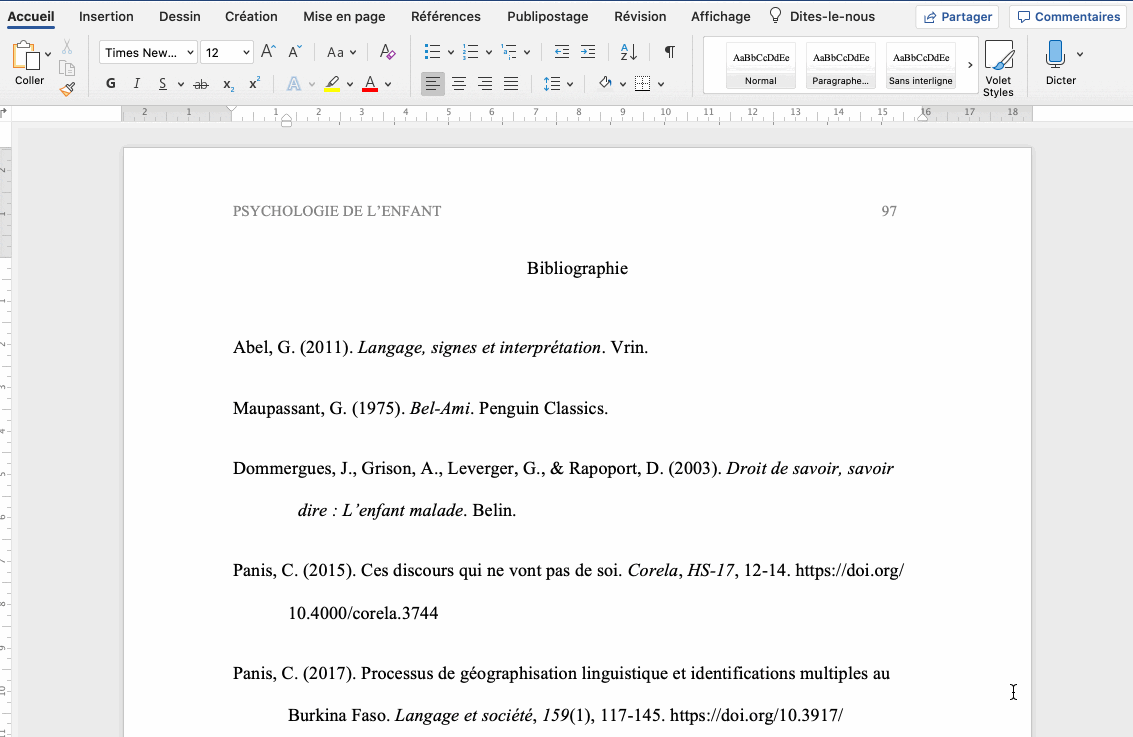Apply the red font color

click(x=370, y=84)
